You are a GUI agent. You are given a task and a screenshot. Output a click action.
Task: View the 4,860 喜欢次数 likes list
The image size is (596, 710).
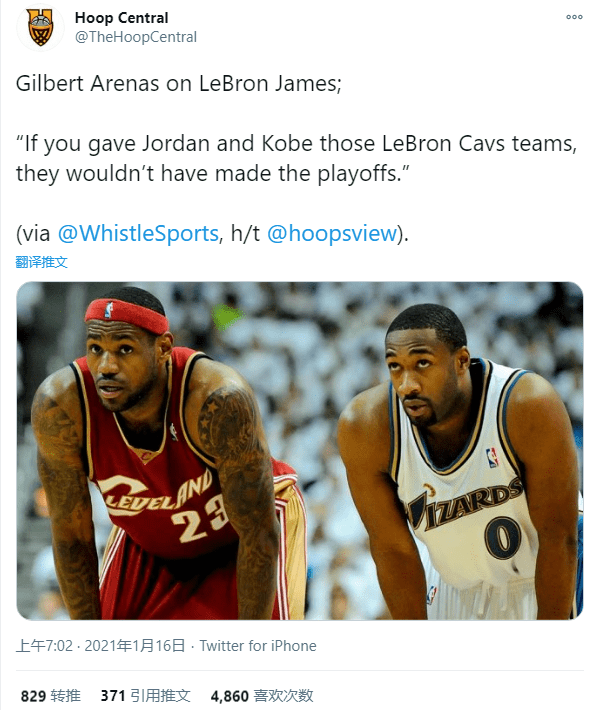262,696
